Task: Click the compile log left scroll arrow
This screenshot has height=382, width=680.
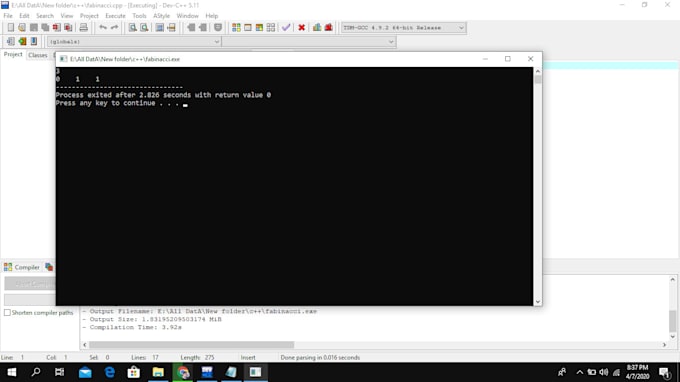Action: pos(85,345)
